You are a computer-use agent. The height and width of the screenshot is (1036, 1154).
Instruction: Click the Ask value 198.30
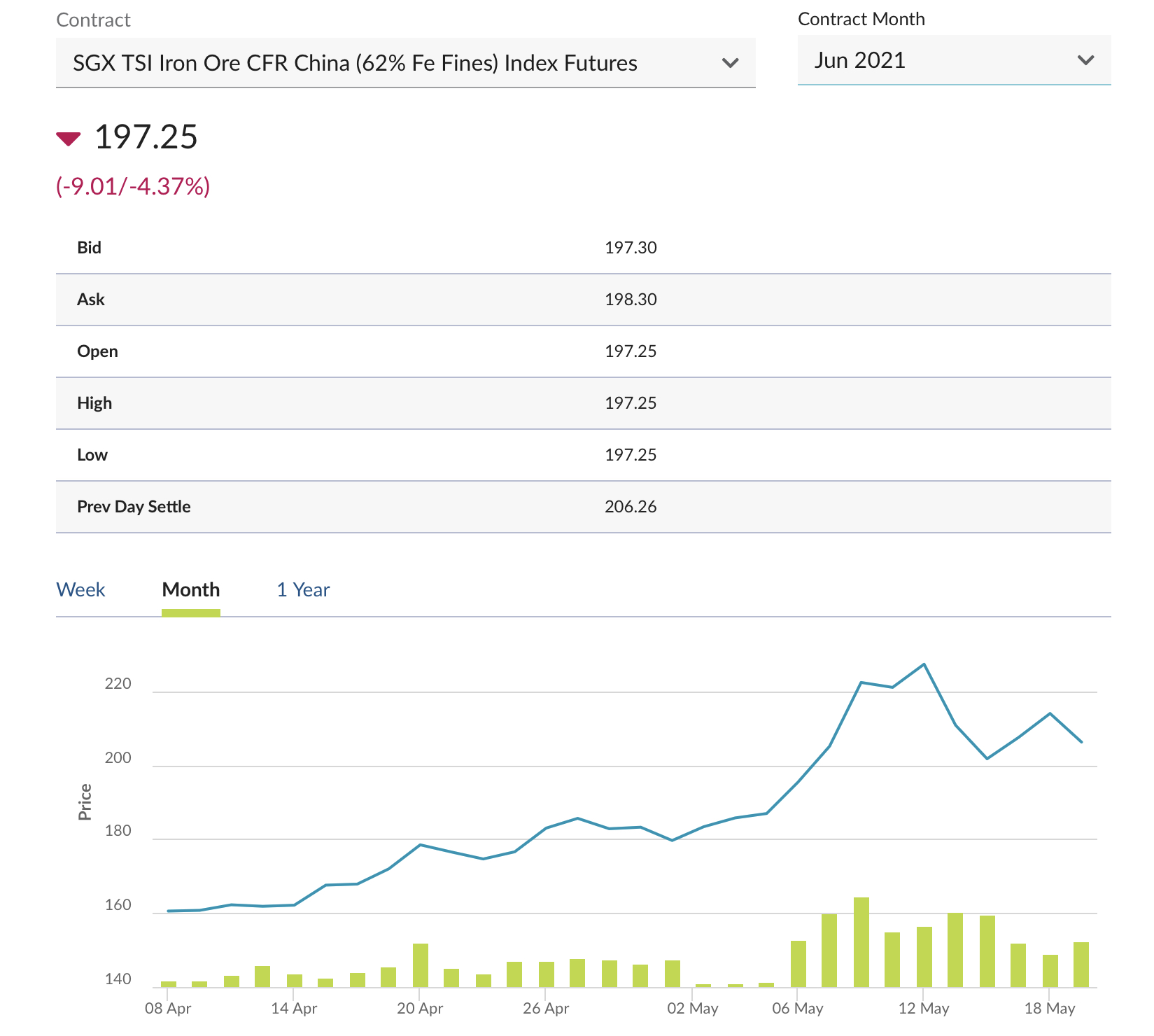[631, 300]
